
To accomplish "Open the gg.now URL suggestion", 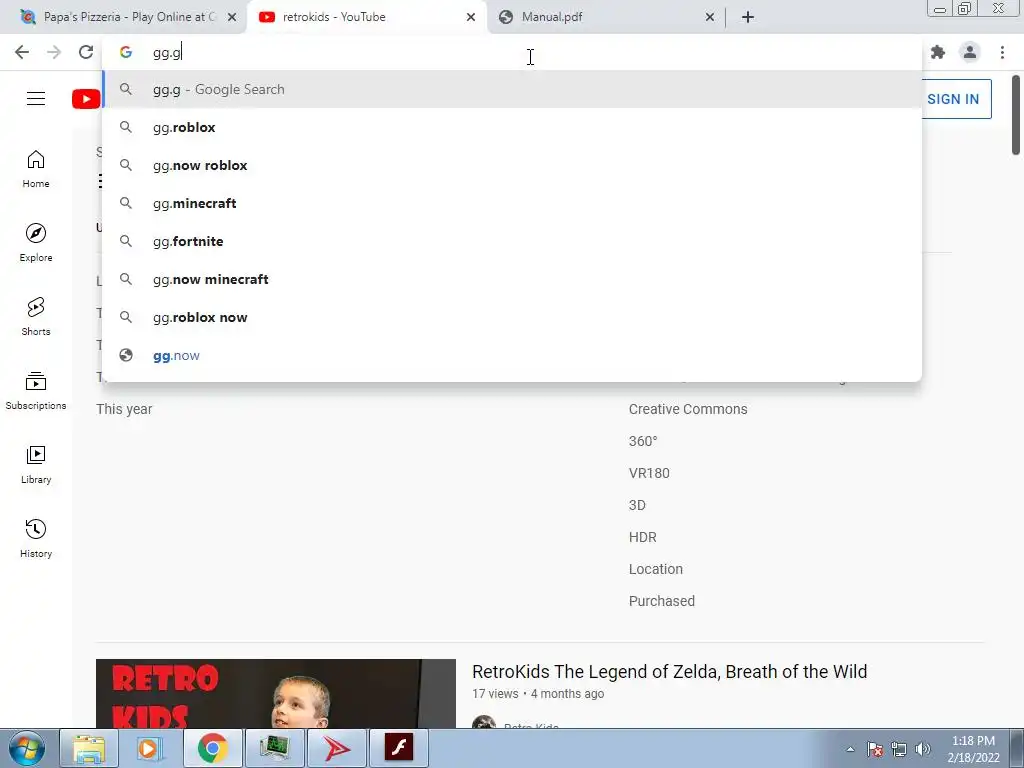I will coord(512,355).
